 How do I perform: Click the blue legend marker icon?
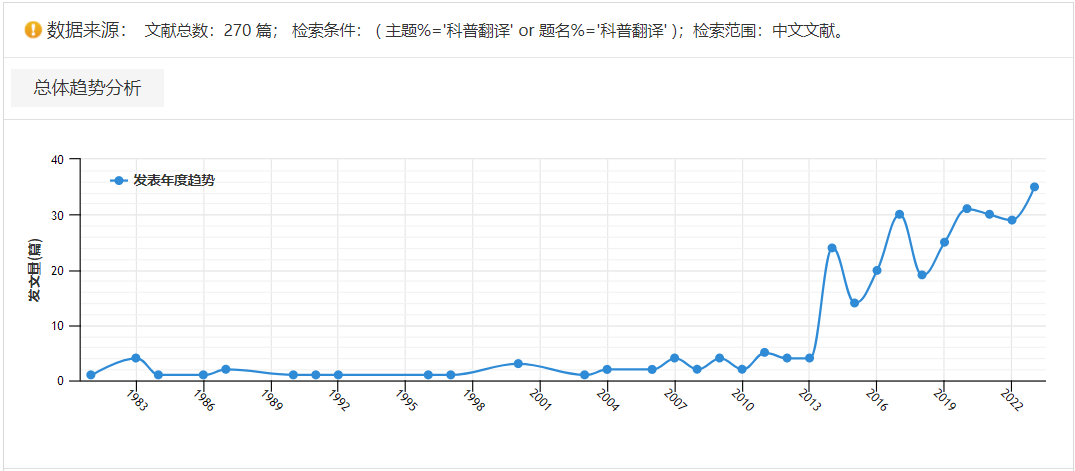pyautogui.click(x=119, y=181)
